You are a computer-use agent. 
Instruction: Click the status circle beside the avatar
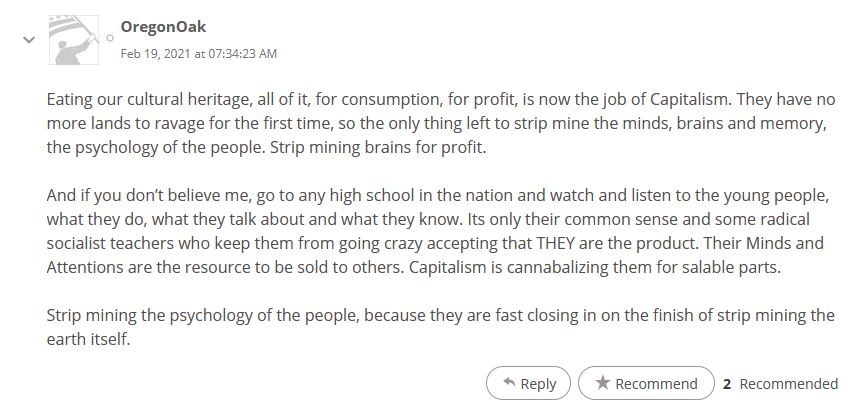(x=110, y=38)
